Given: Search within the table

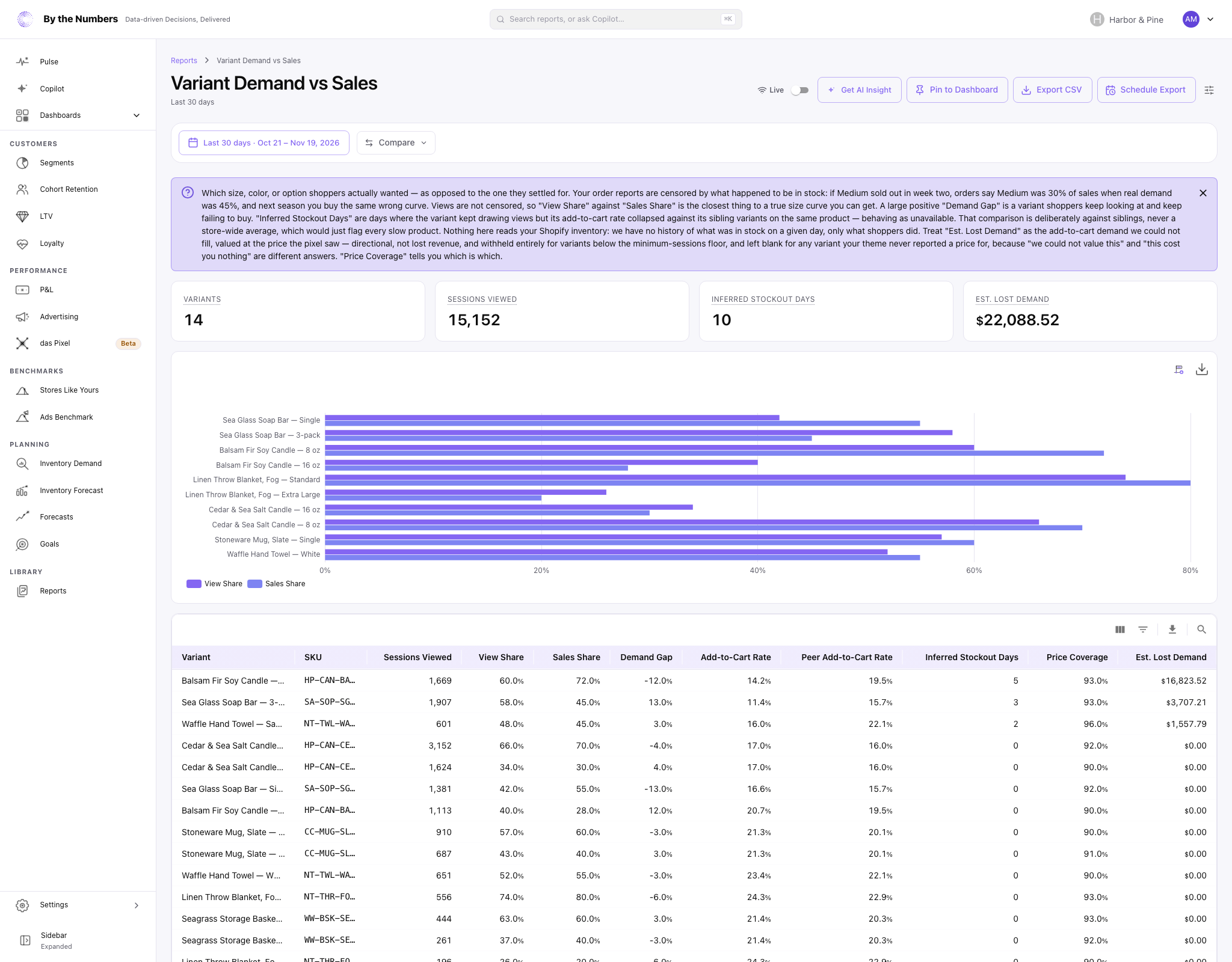Looking at the screenshot, I should [x=1202, y=630].
